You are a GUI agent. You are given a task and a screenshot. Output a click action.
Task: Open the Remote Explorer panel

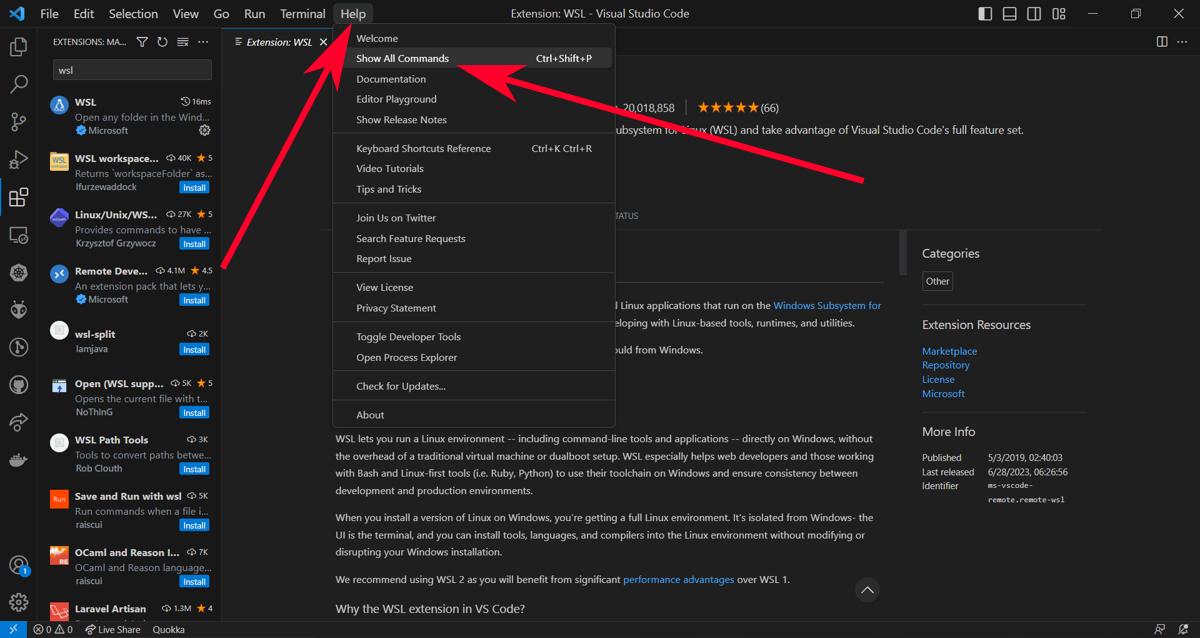(18, 234)
